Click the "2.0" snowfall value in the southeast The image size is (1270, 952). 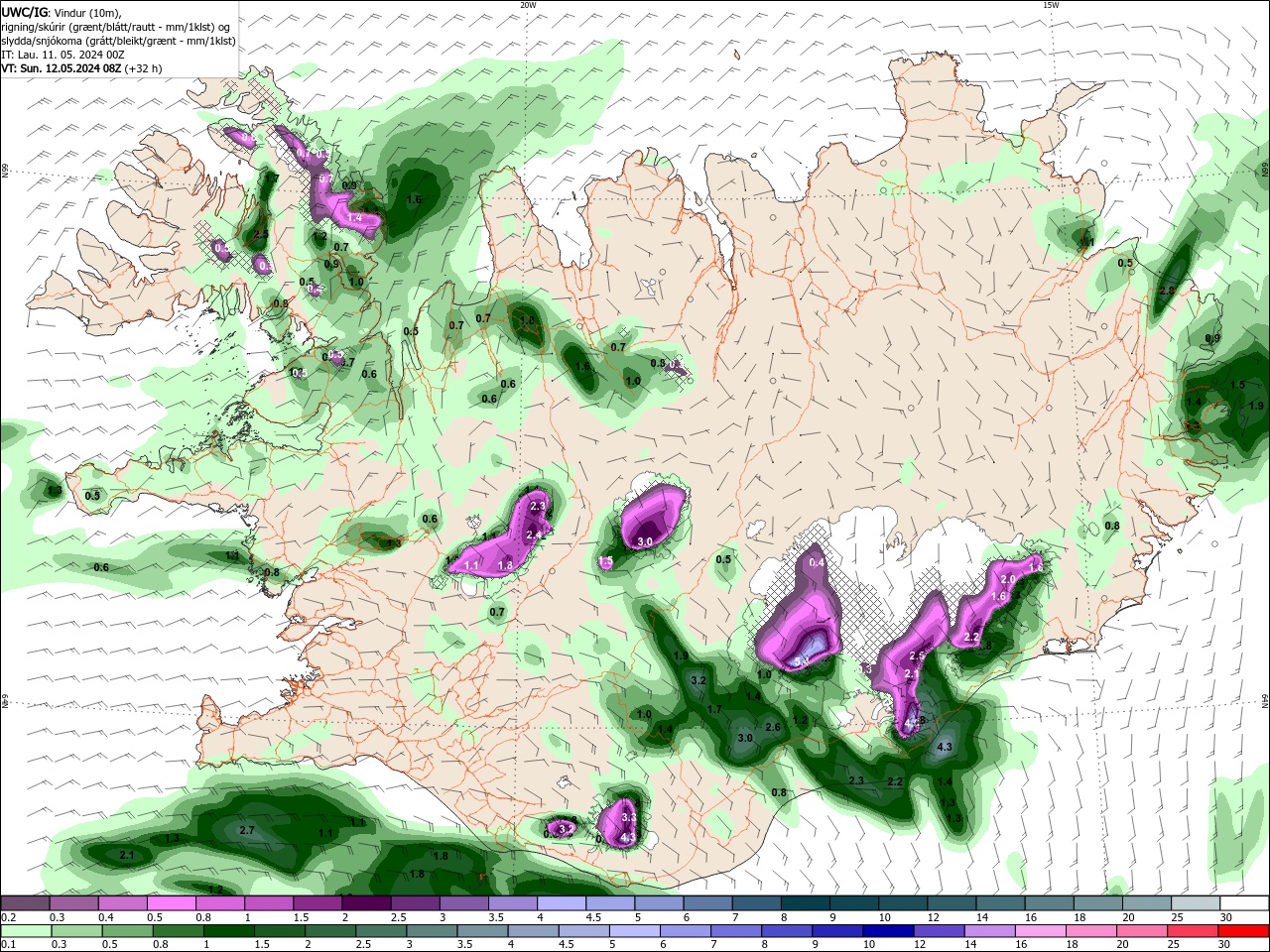(x=1008, y=579)
